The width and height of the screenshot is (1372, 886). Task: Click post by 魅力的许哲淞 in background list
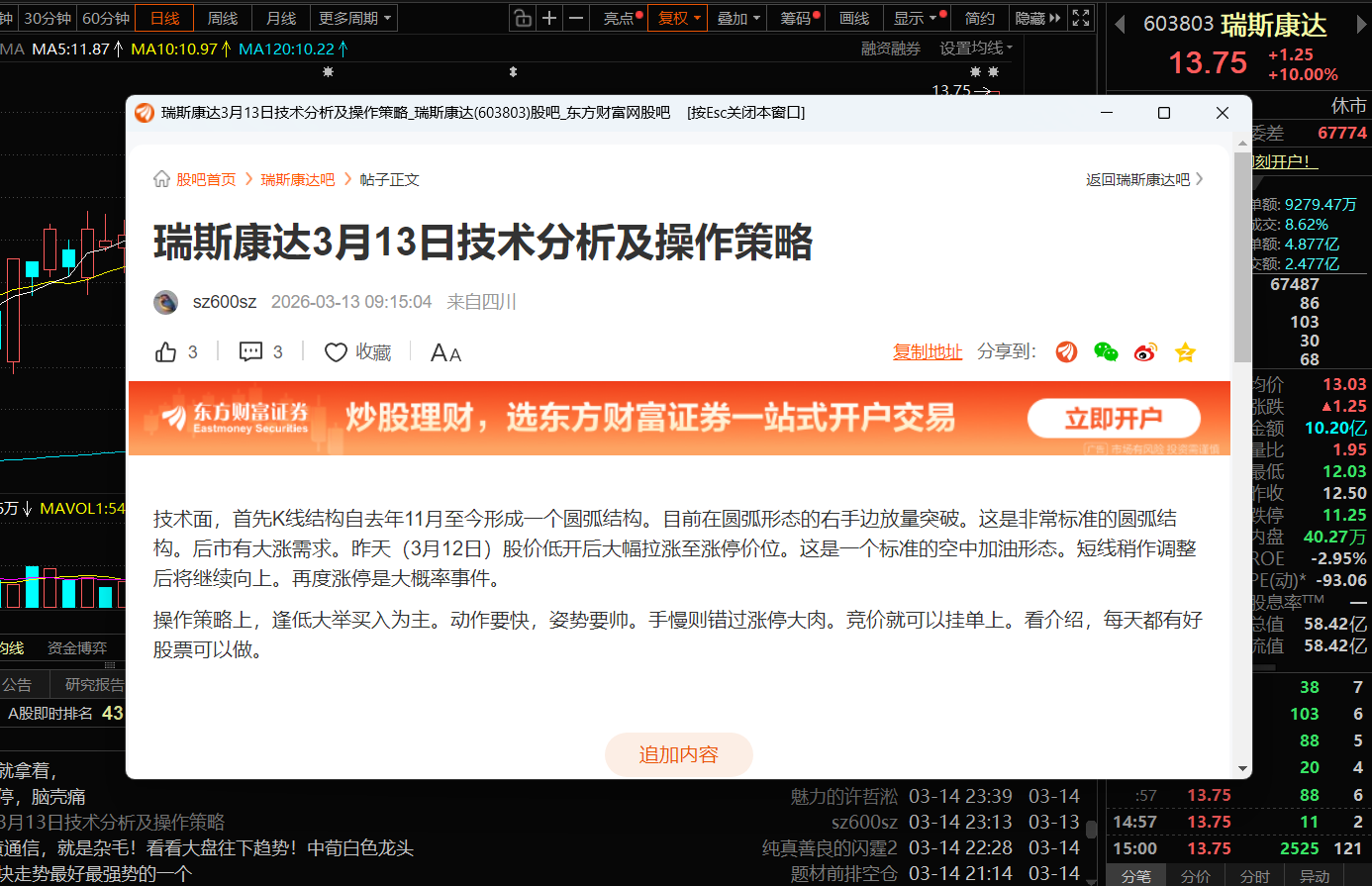(x=844, y=796)
